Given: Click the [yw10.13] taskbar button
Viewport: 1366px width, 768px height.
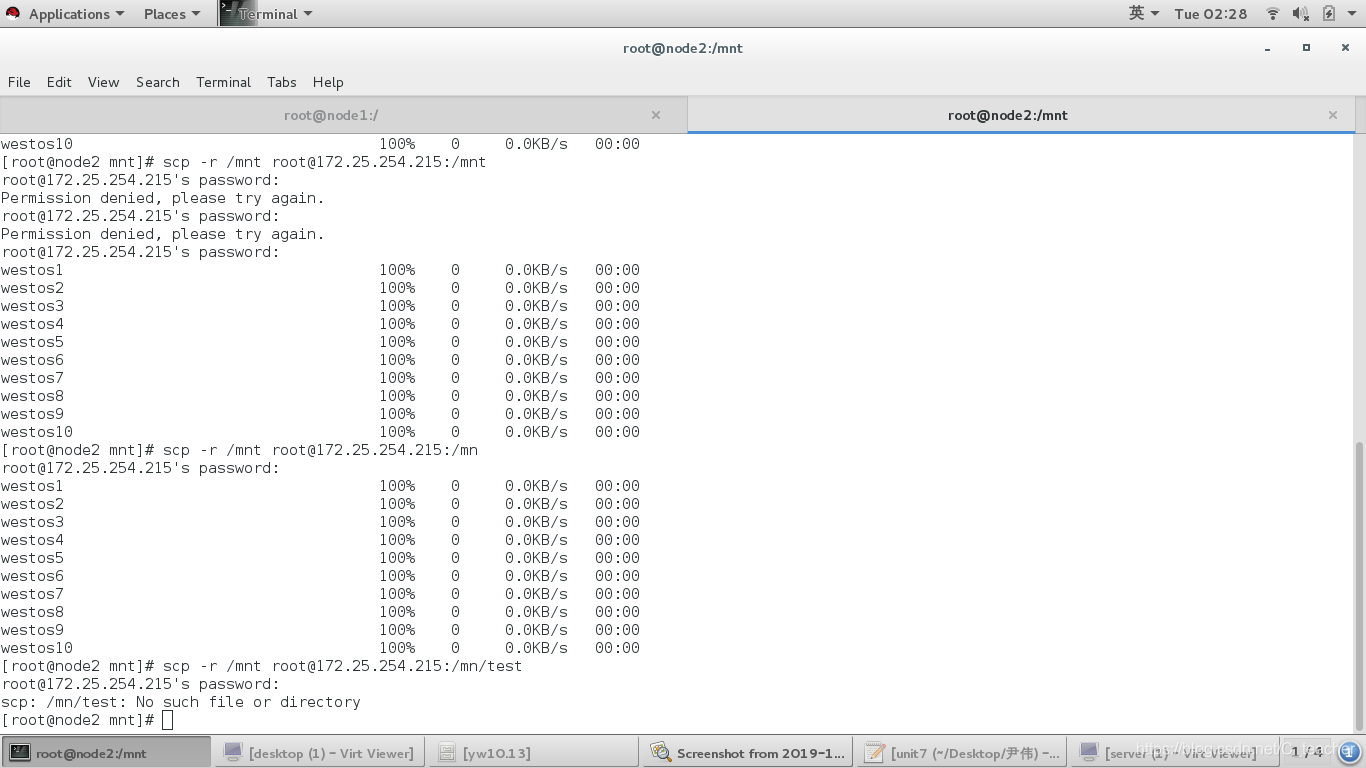Looking at the screenshot, I should point(533,752).
